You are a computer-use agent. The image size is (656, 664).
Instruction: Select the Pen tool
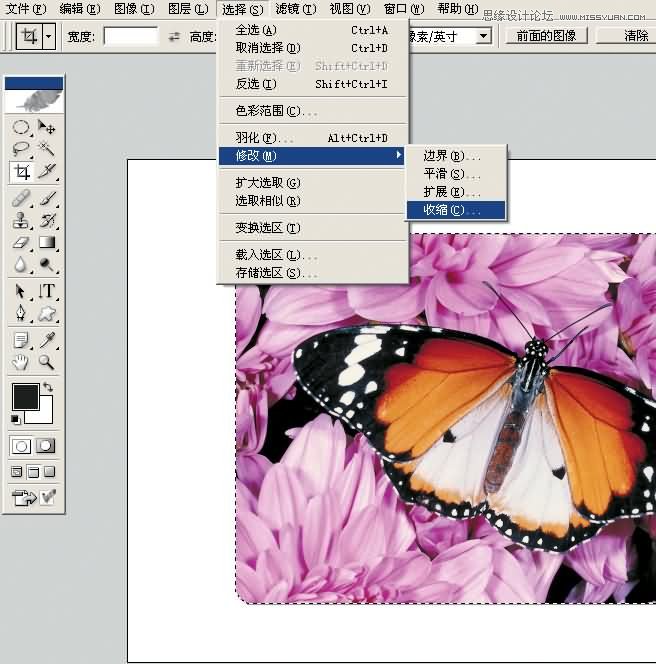point(21,313)
